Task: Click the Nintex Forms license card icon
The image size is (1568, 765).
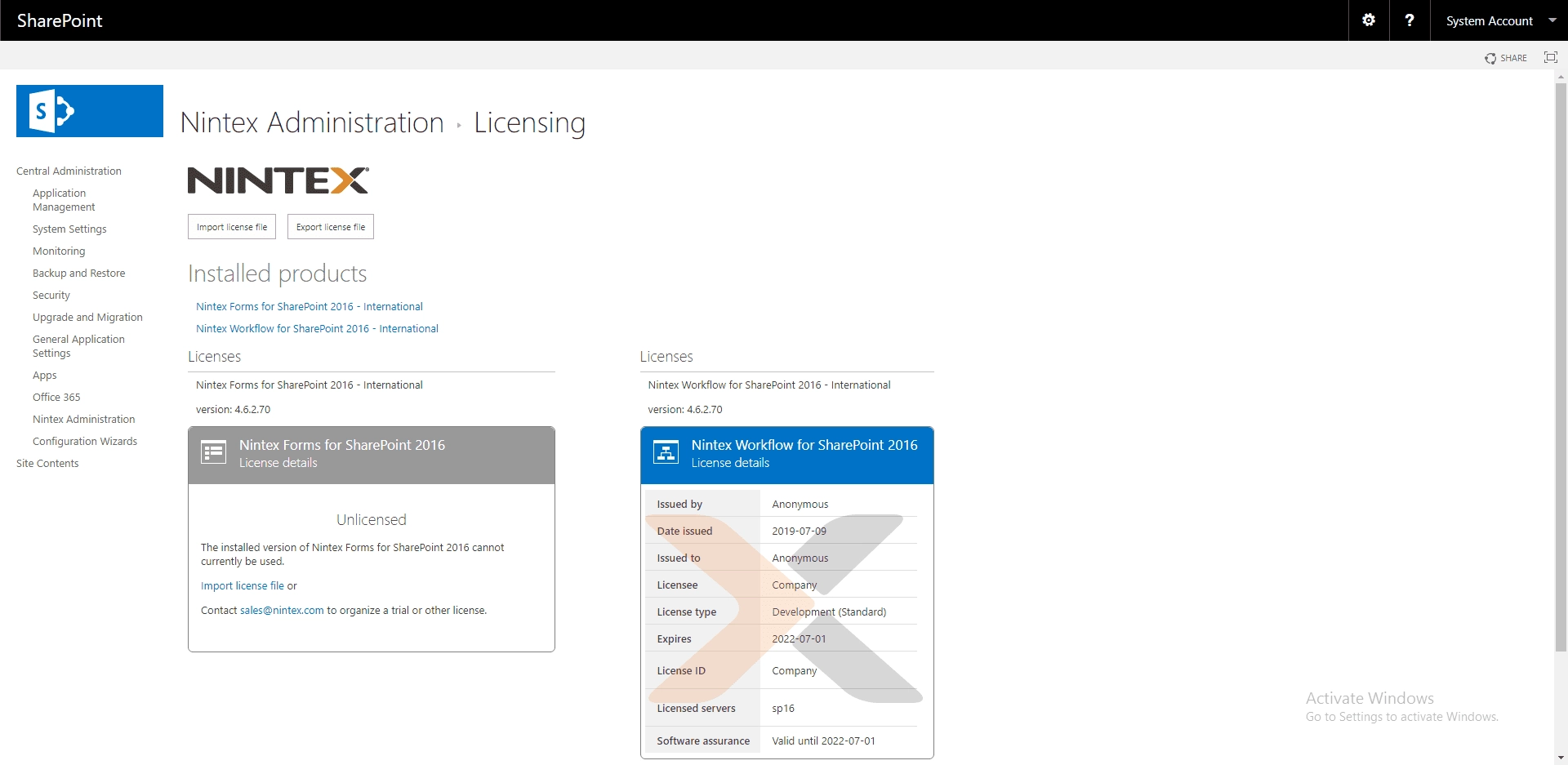Action: 214,452
